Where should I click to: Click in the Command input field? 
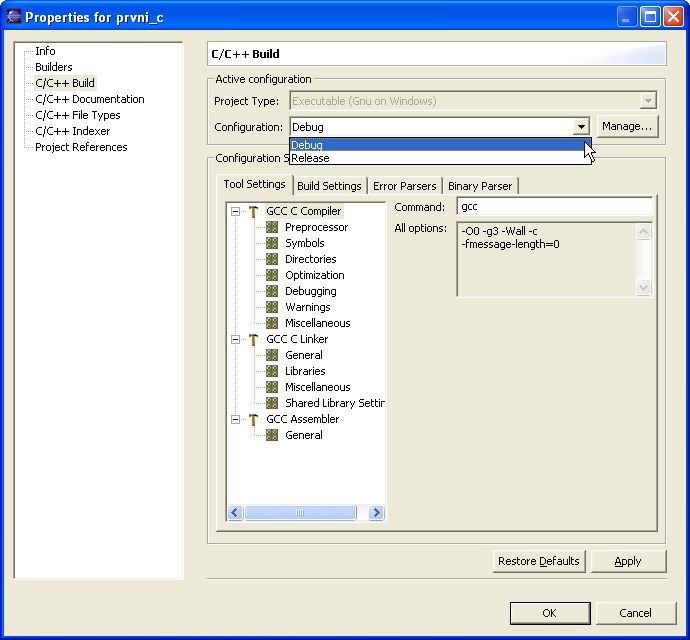pyautogui.click(x=554, y=207)
